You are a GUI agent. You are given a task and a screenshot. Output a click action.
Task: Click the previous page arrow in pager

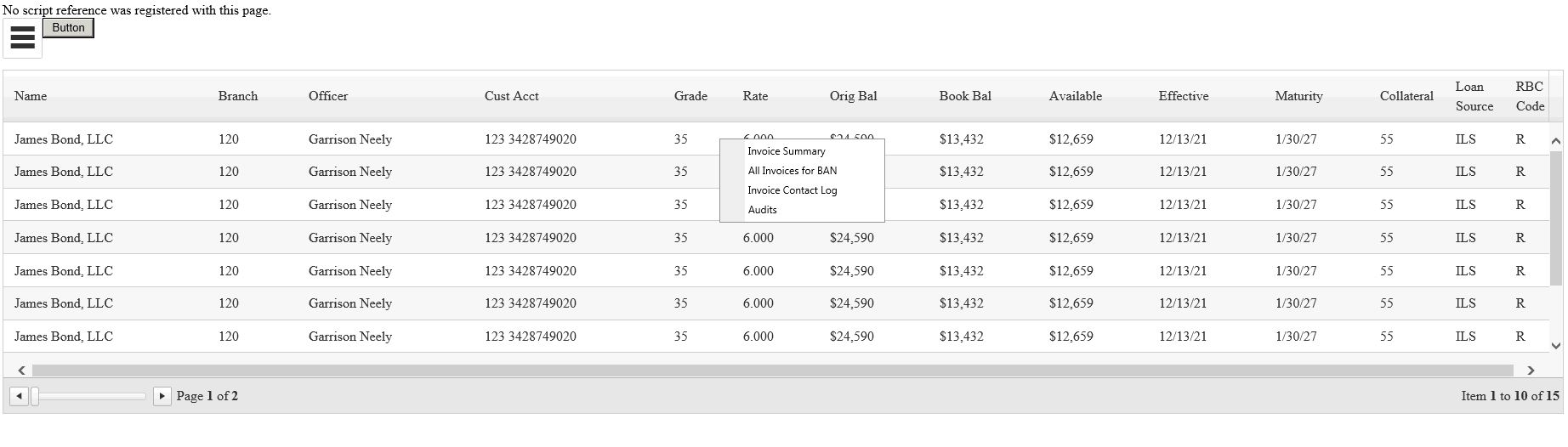[19, 396]
